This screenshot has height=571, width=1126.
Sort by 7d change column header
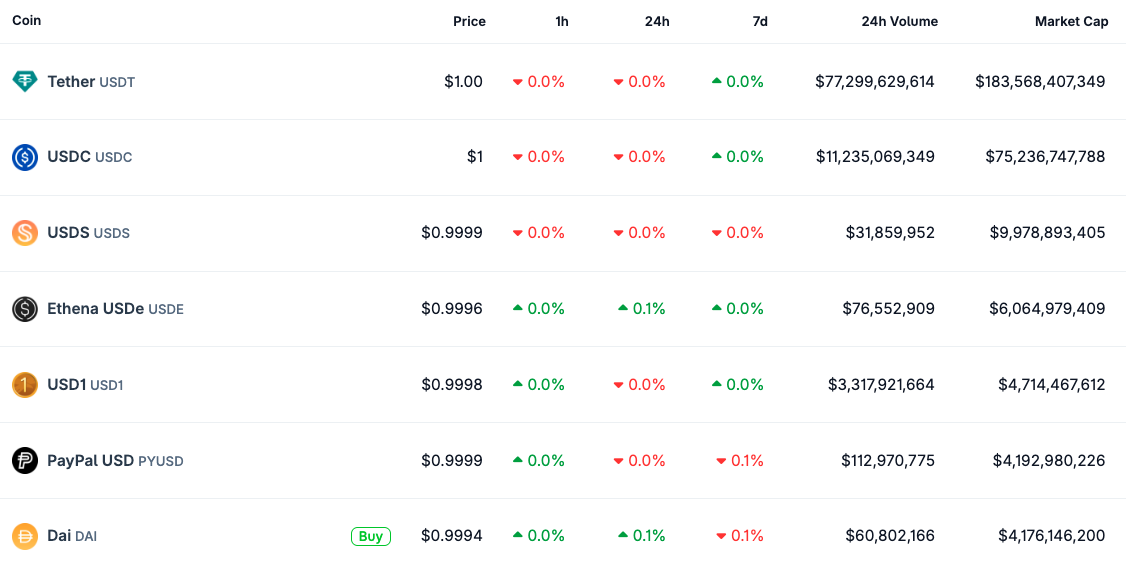click(760, 21)
